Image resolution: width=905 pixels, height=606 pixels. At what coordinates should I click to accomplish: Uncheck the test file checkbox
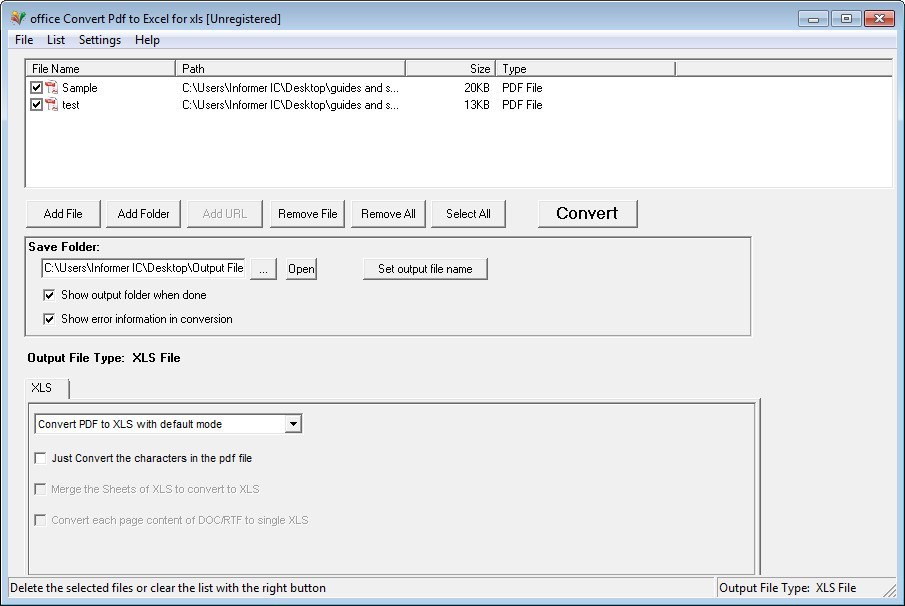pyautogui.click(x=36, y=104)
